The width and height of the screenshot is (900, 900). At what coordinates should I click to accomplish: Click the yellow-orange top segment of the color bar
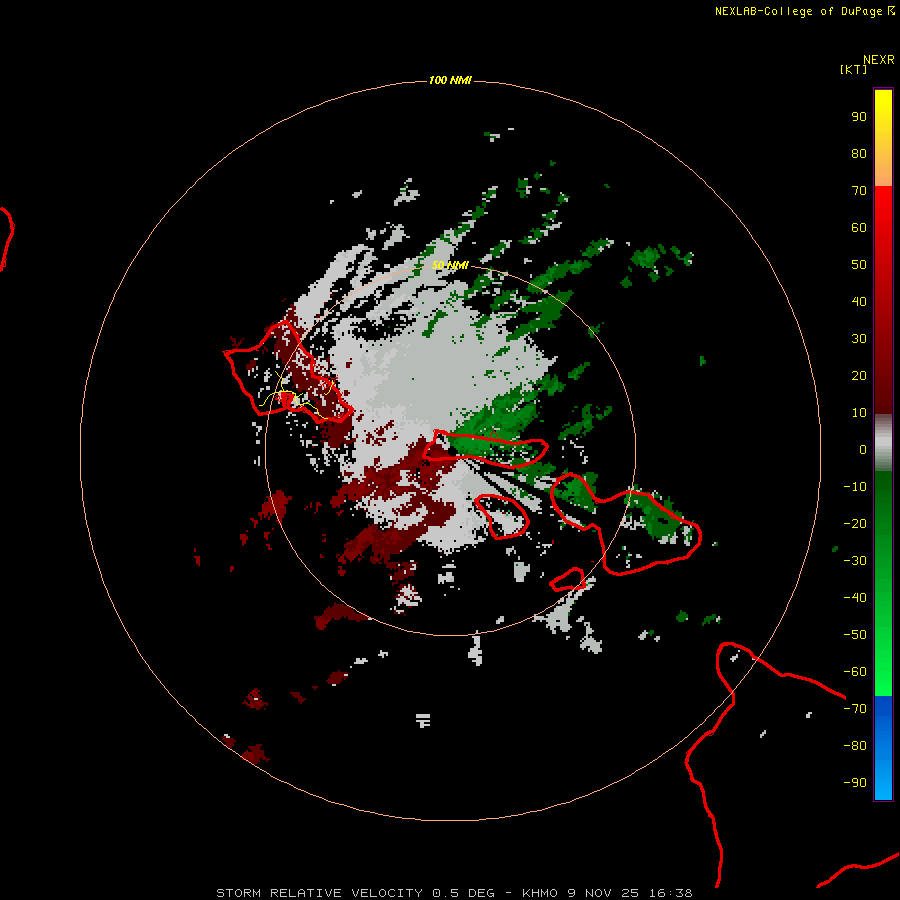click(883, 138)
